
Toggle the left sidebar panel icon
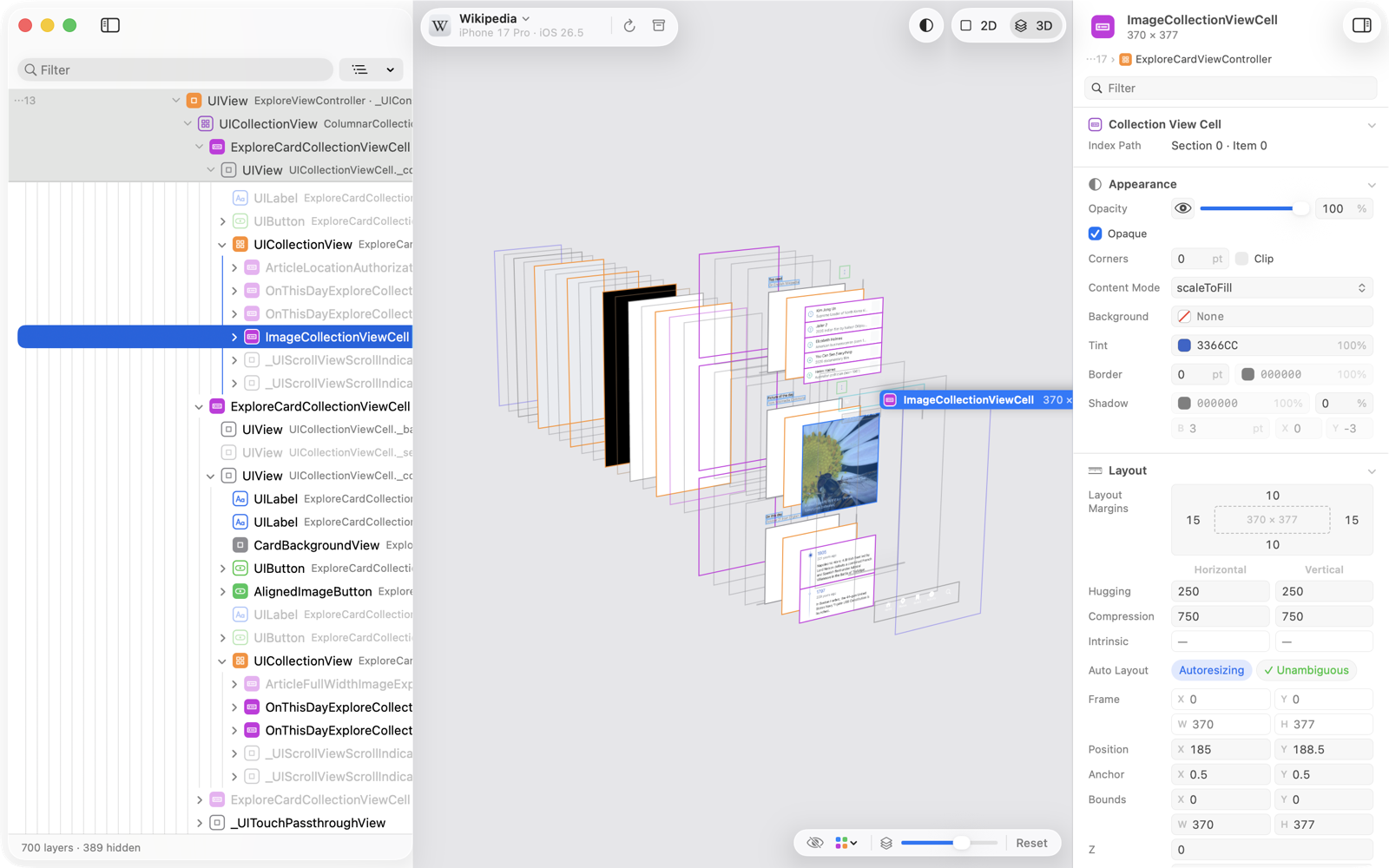click(x=110, y=25)
